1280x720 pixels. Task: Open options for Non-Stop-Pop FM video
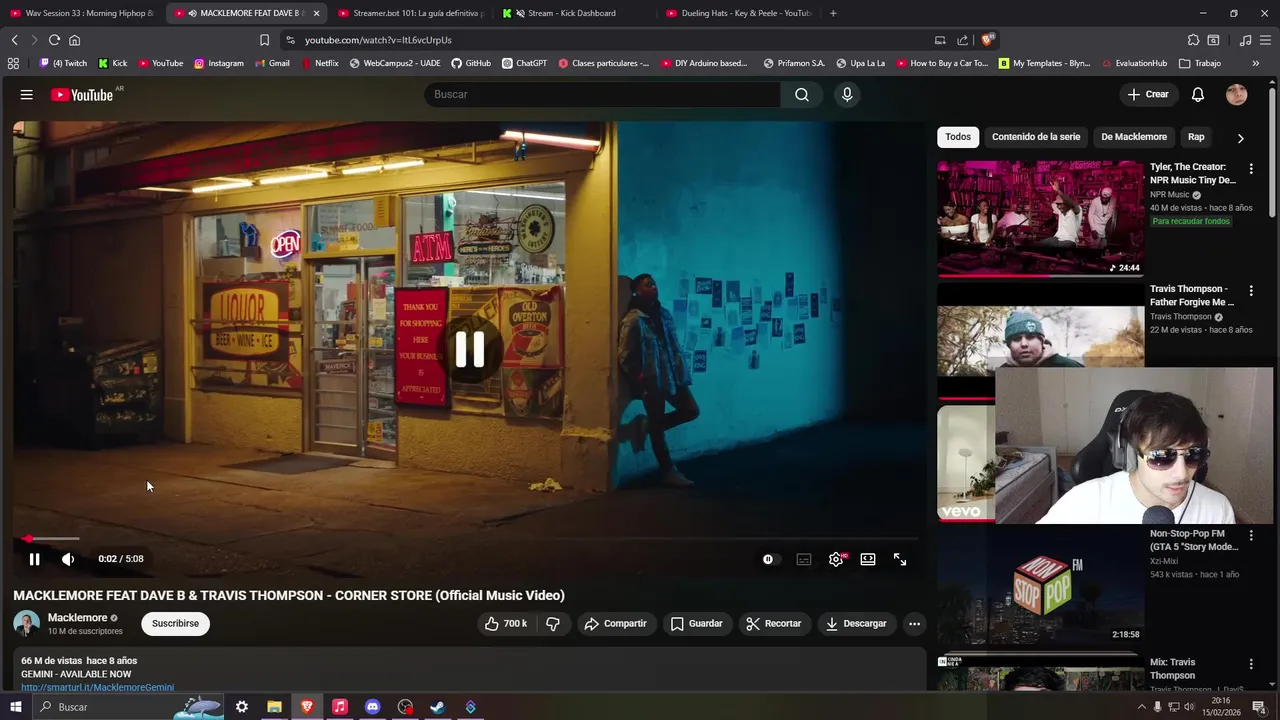point(1251,536)
